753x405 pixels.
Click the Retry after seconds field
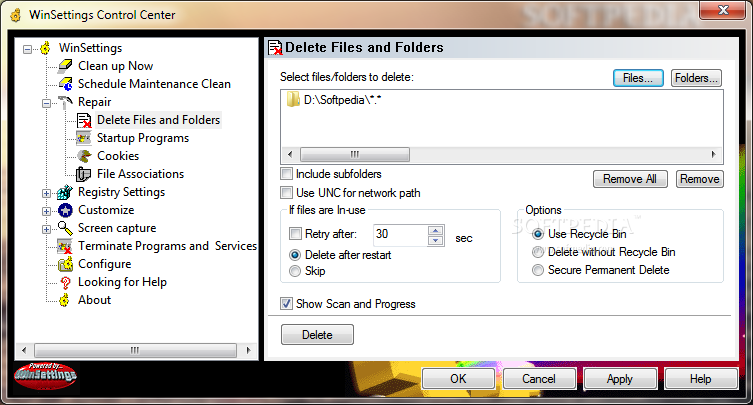tap(401, 235)
